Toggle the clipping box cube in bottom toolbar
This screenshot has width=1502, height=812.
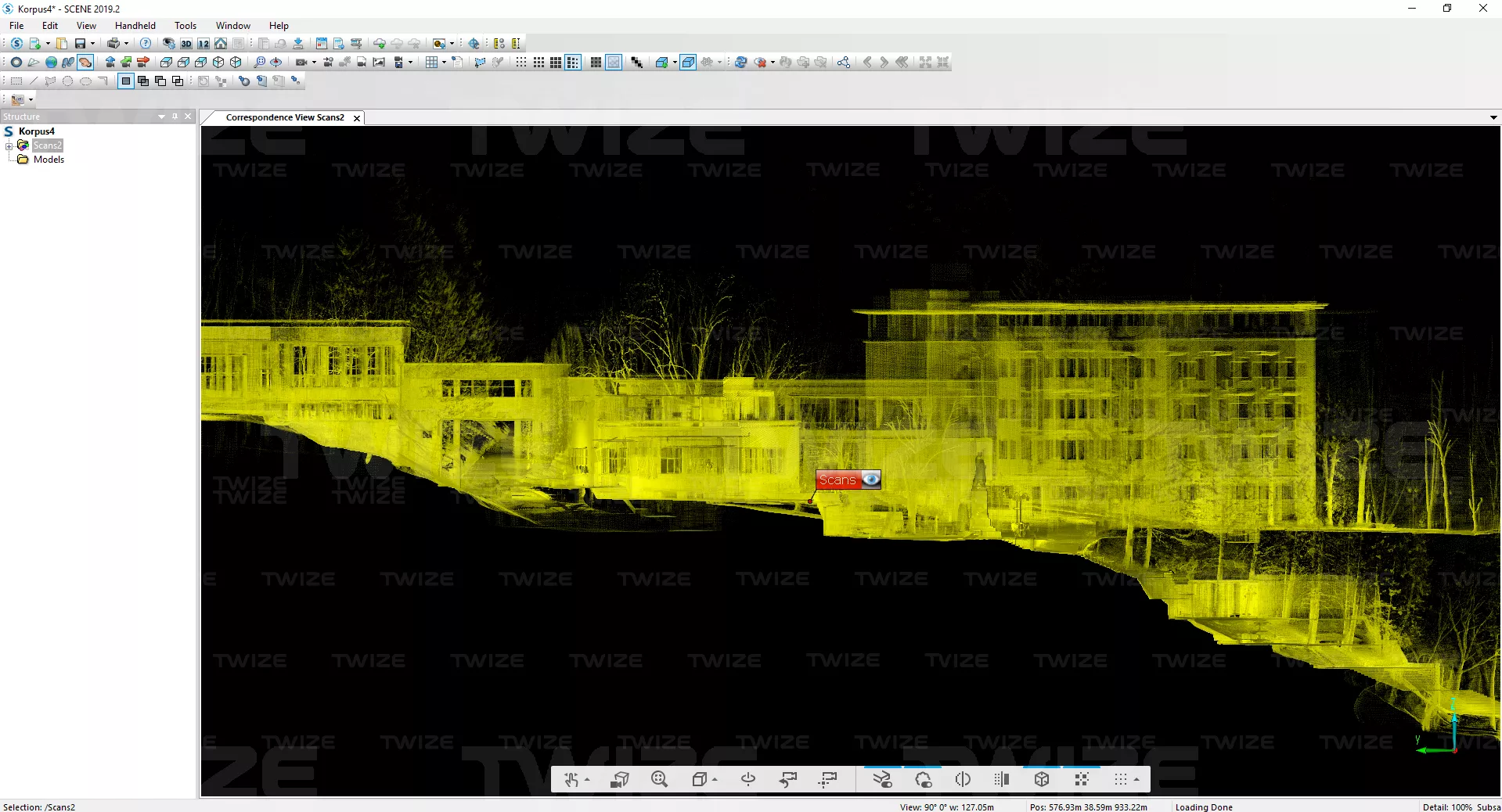tap(1041, 779)
